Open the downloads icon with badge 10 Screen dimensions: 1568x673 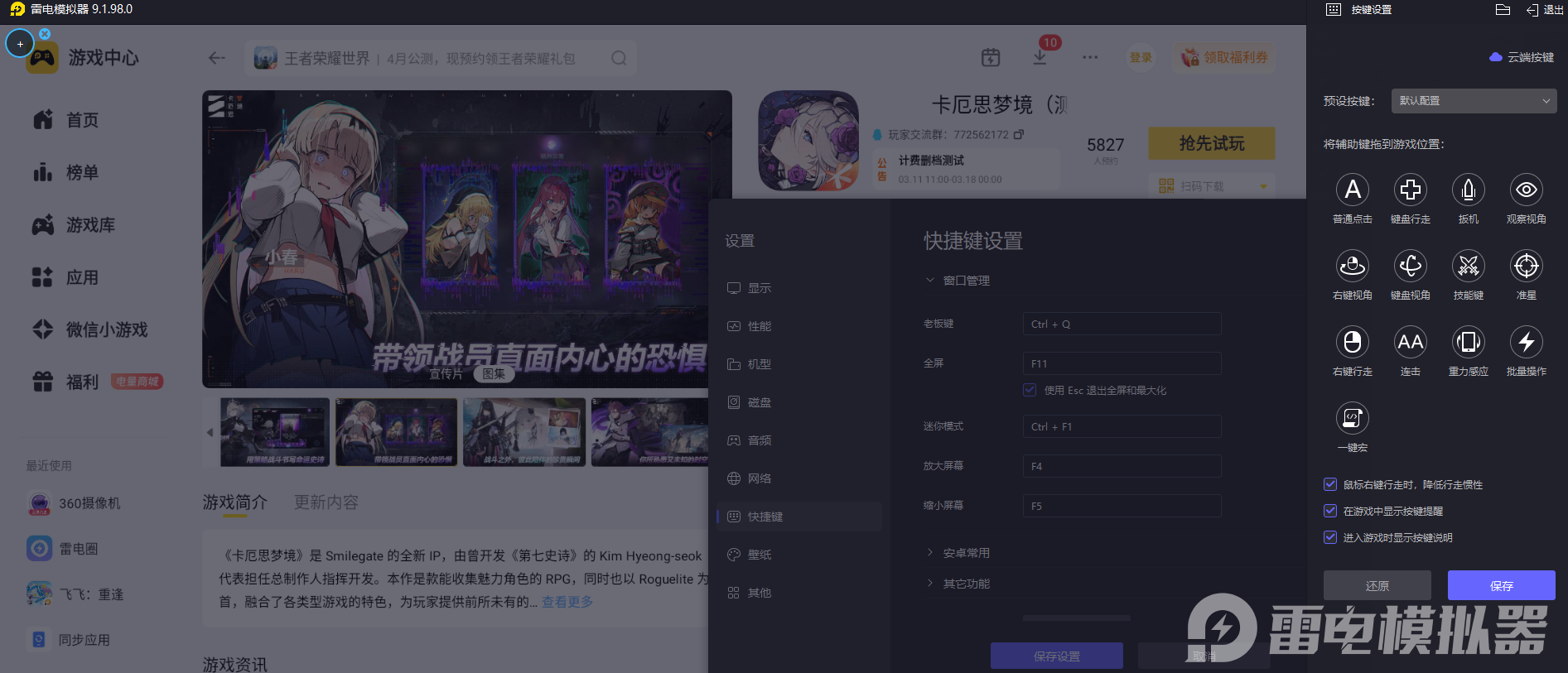point(1040,57)
